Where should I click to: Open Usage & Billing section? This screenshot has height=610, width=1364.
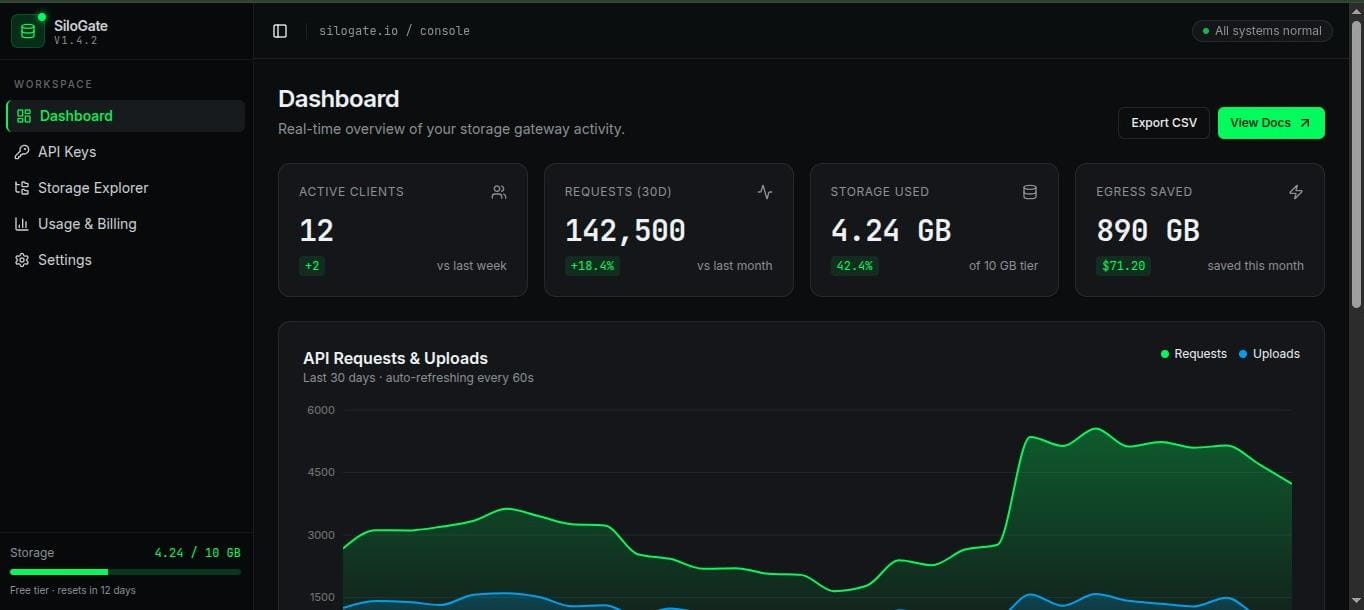coord(125,224)
